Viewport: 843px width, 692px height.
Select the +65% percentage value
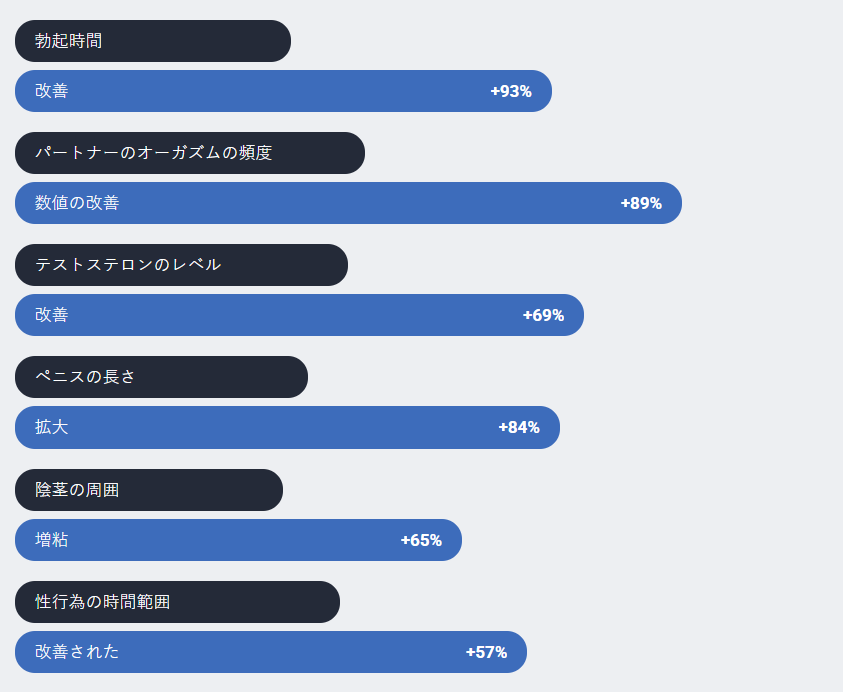point(421,540)
